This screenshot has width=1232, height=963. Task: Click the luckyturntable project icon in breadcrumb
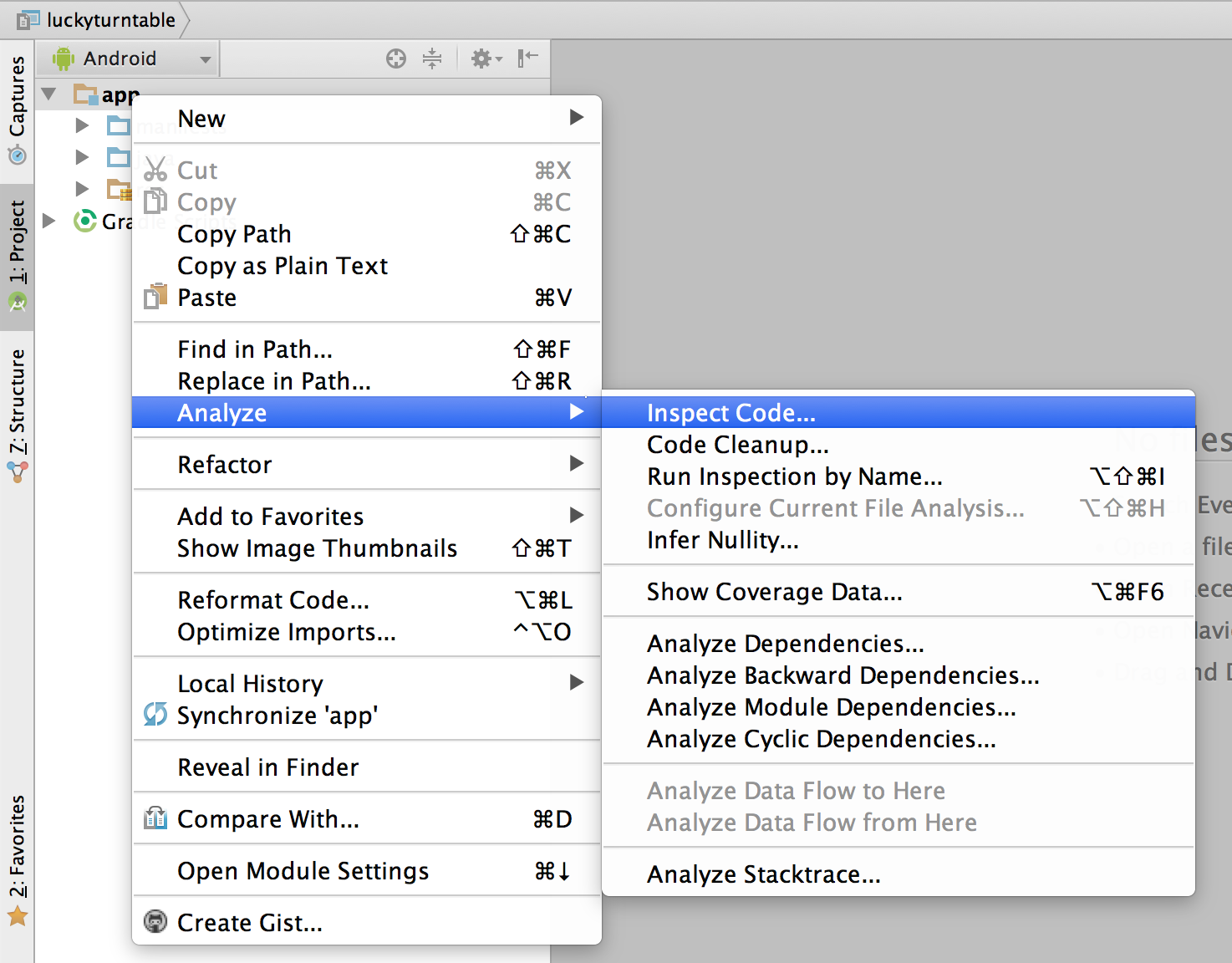pyautogui.click(x=28, y=19)
